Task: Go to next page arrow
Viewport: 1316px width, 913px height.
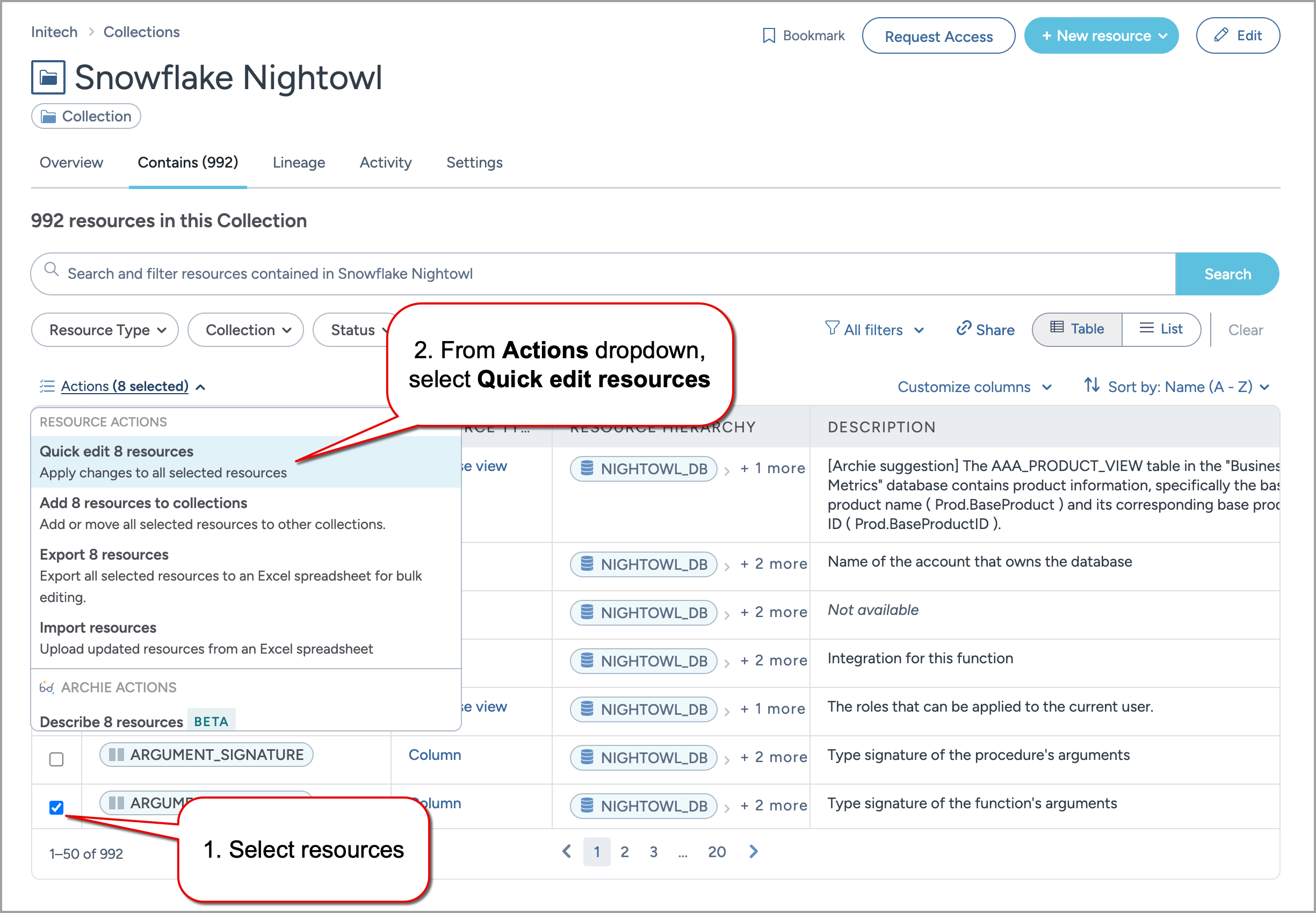Action: coord(754,852)
